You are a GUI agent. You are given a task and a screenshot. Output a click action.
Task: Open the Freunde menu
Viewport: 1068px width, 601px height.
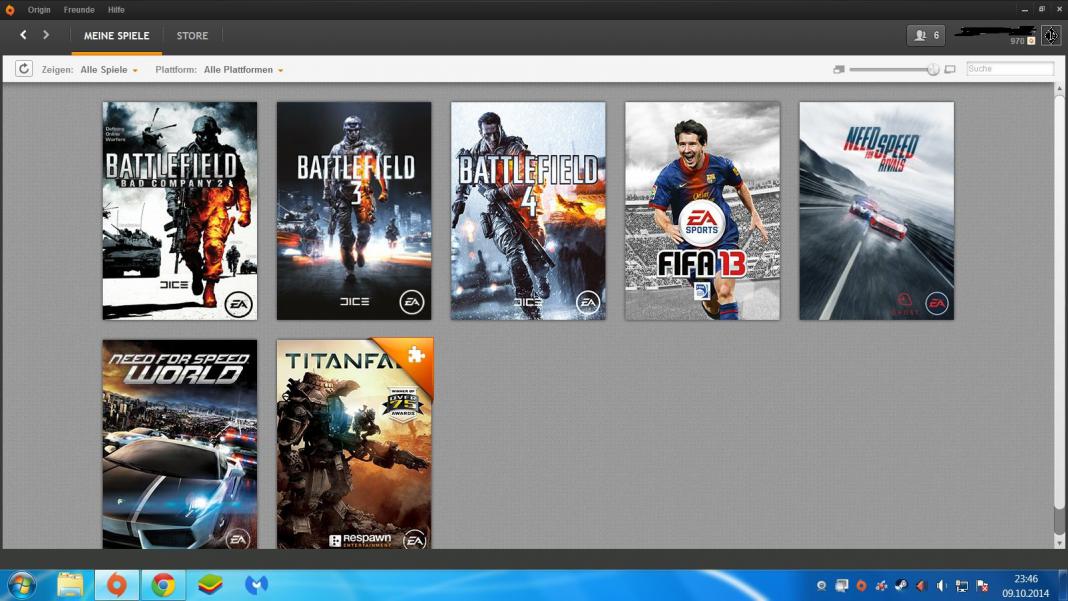(x=79, y=9)
